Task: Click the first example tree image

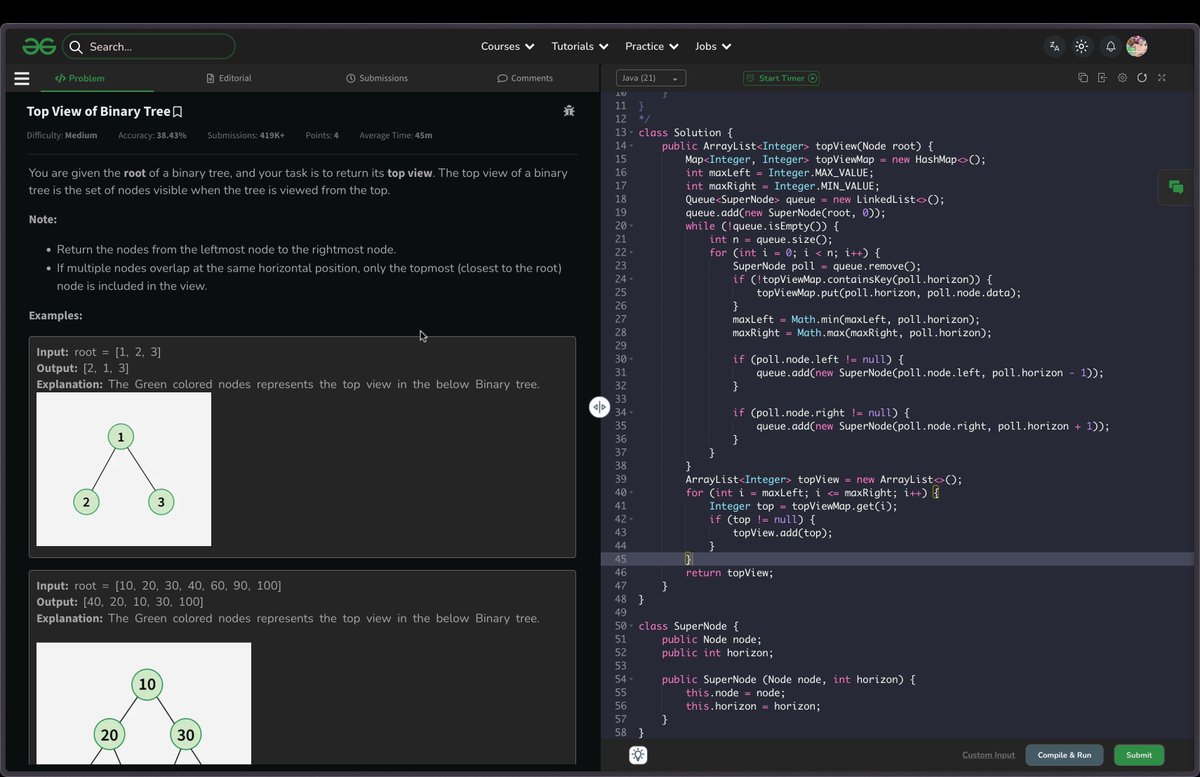Action: tap(124, 469)
